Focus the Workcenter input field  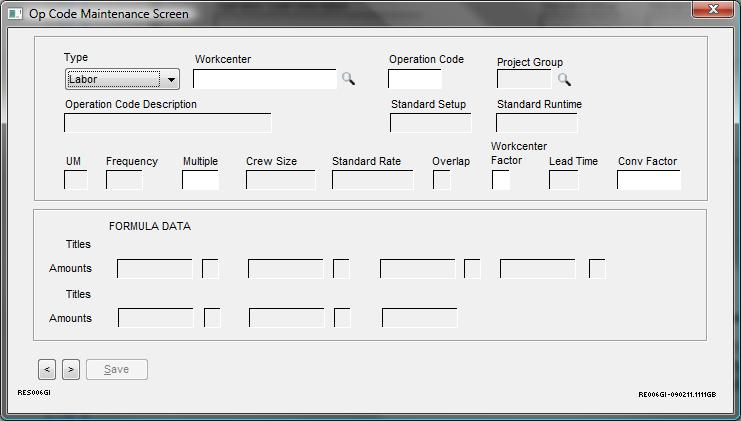click(x=265, y=79)
